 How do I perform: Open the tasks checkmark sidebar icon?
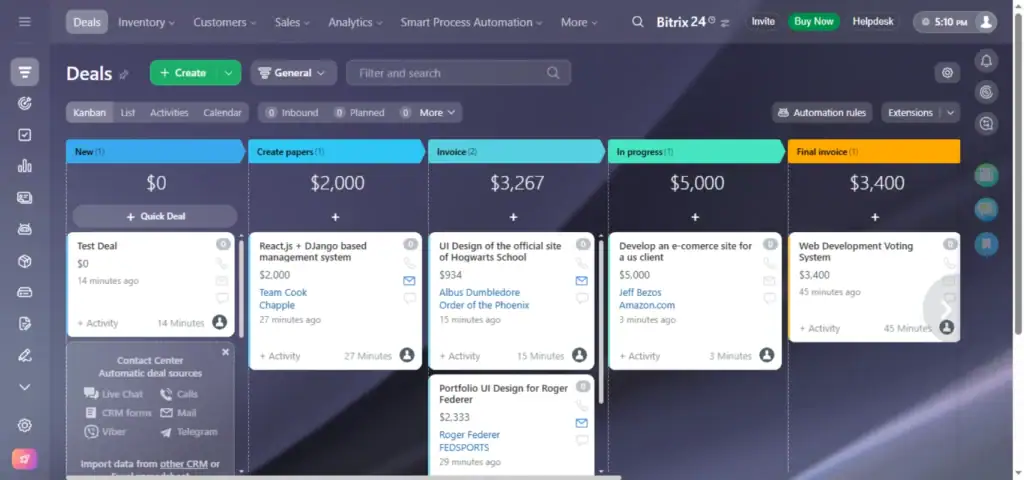click(25, 135)
